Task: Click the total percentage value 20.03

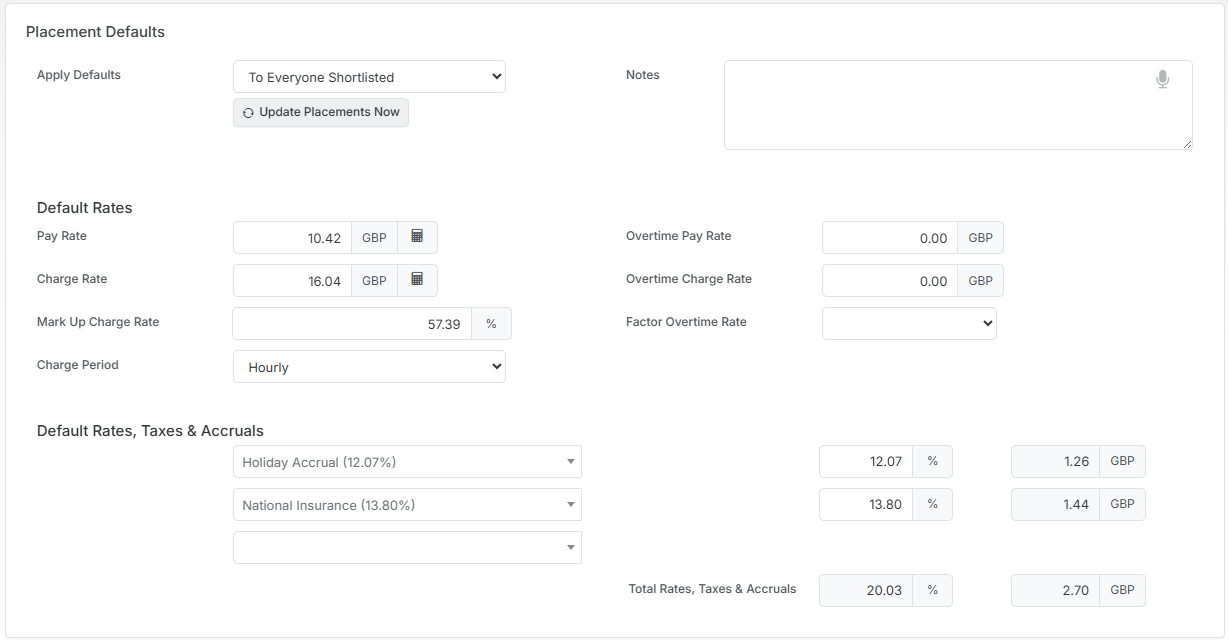Action: point(866,590)
